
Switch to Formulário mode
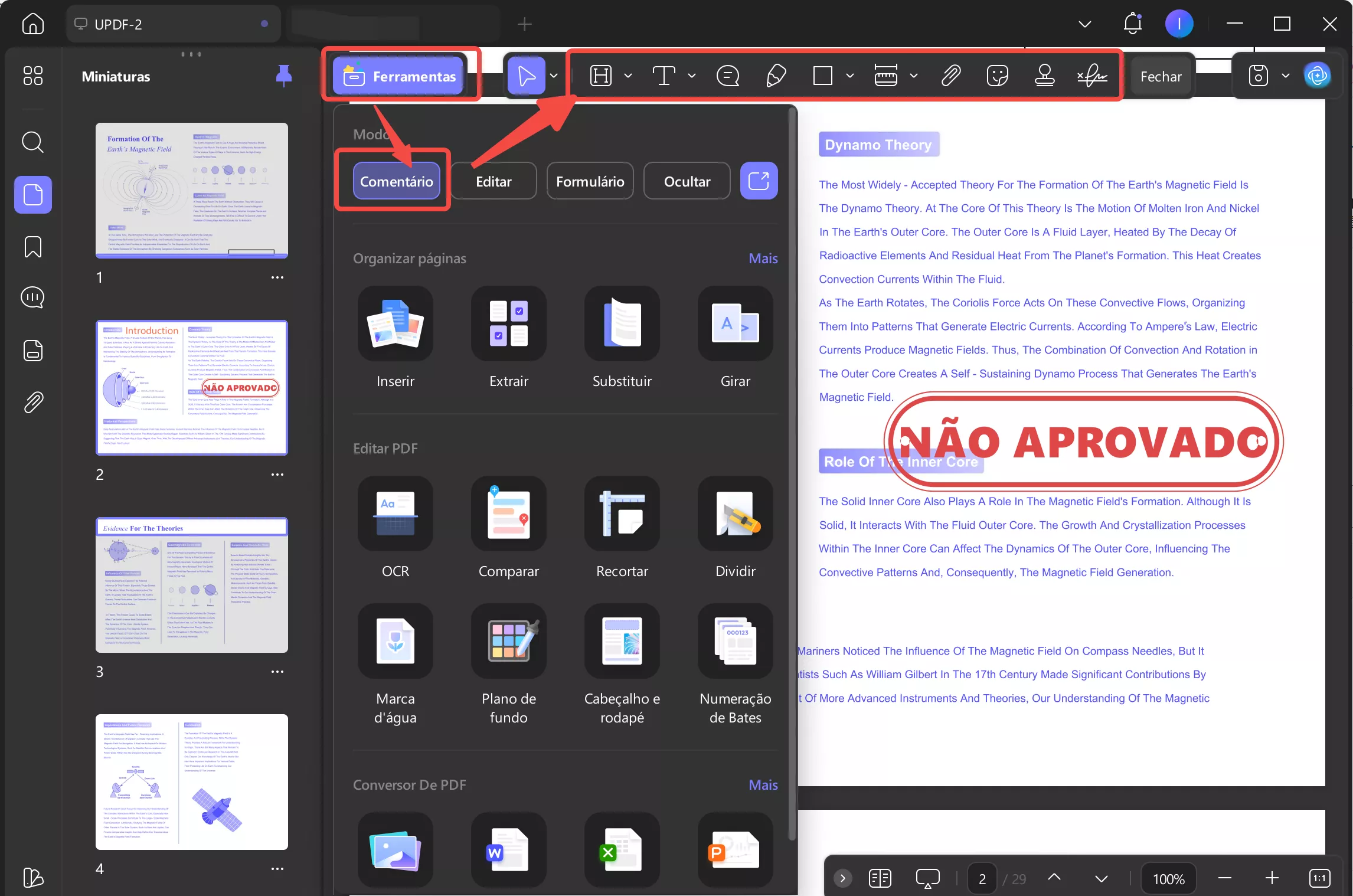pyautogui.click(x=590, y=181)
